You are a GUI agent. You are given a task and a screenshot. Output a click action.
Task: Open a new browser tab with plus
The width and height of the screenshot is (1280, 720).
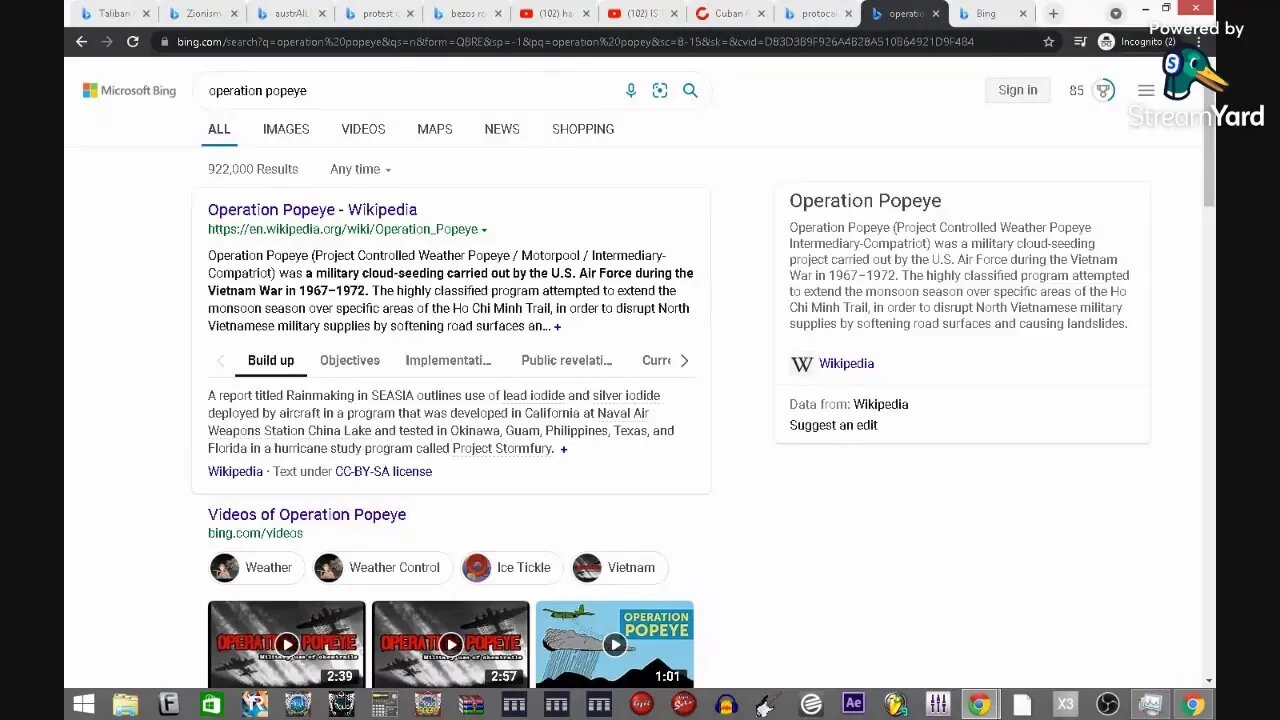point(1053,14)
